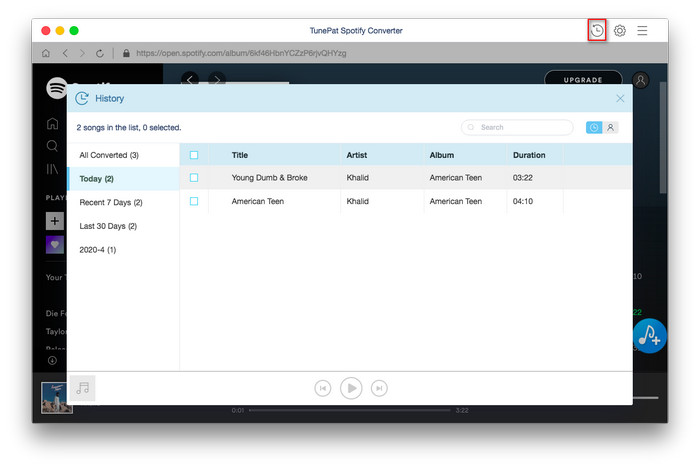
Task: Select the Young Dumb & Broke title
Action: pos(269,178)
